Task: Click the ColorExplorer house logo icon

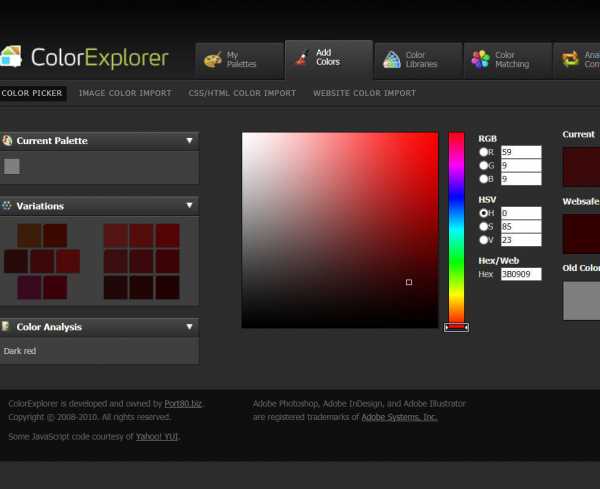Action: pyautogui.click(x=11, y=57)
